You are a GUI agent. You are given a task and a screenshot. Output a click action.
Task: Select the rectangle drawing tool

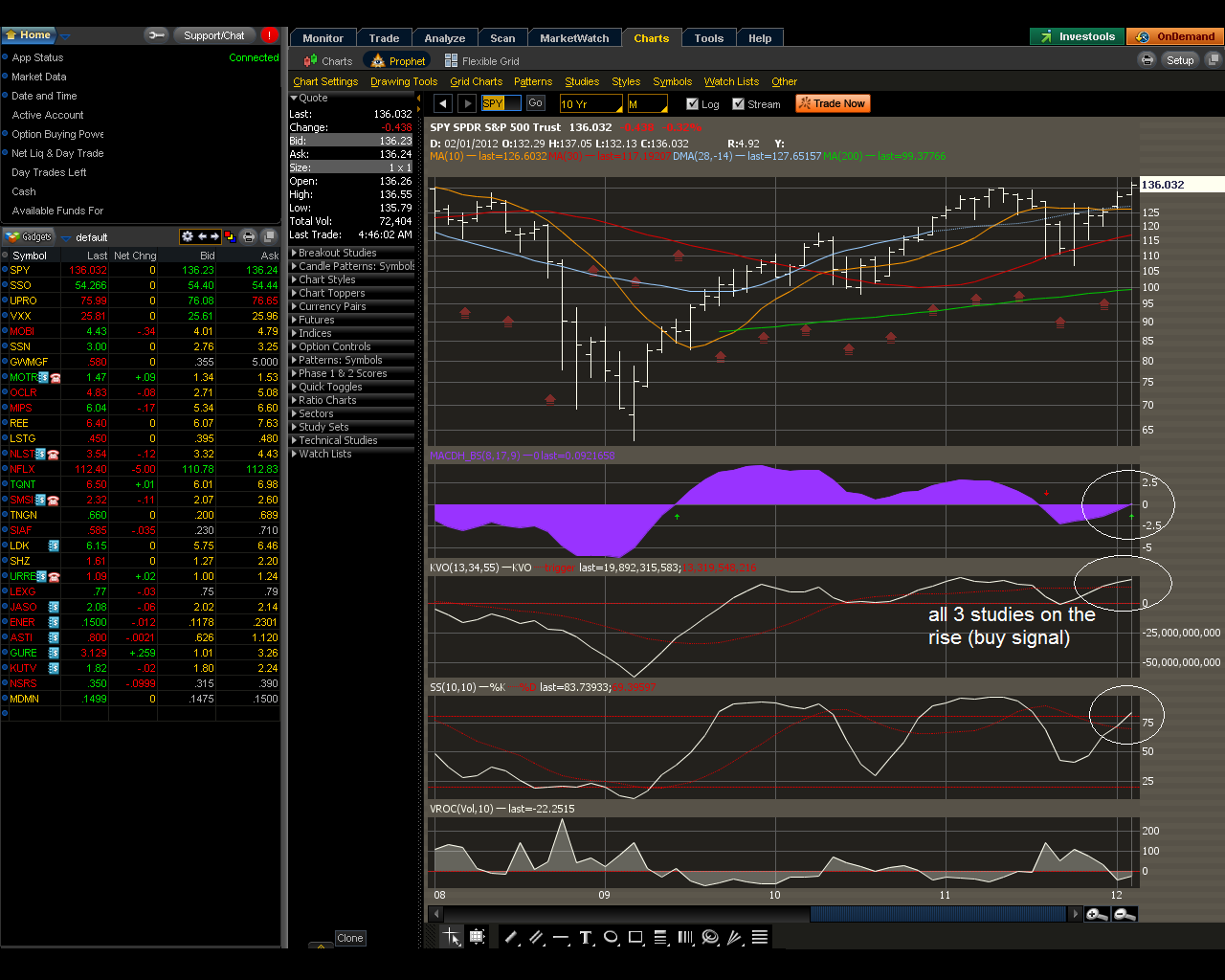[635, 937]
